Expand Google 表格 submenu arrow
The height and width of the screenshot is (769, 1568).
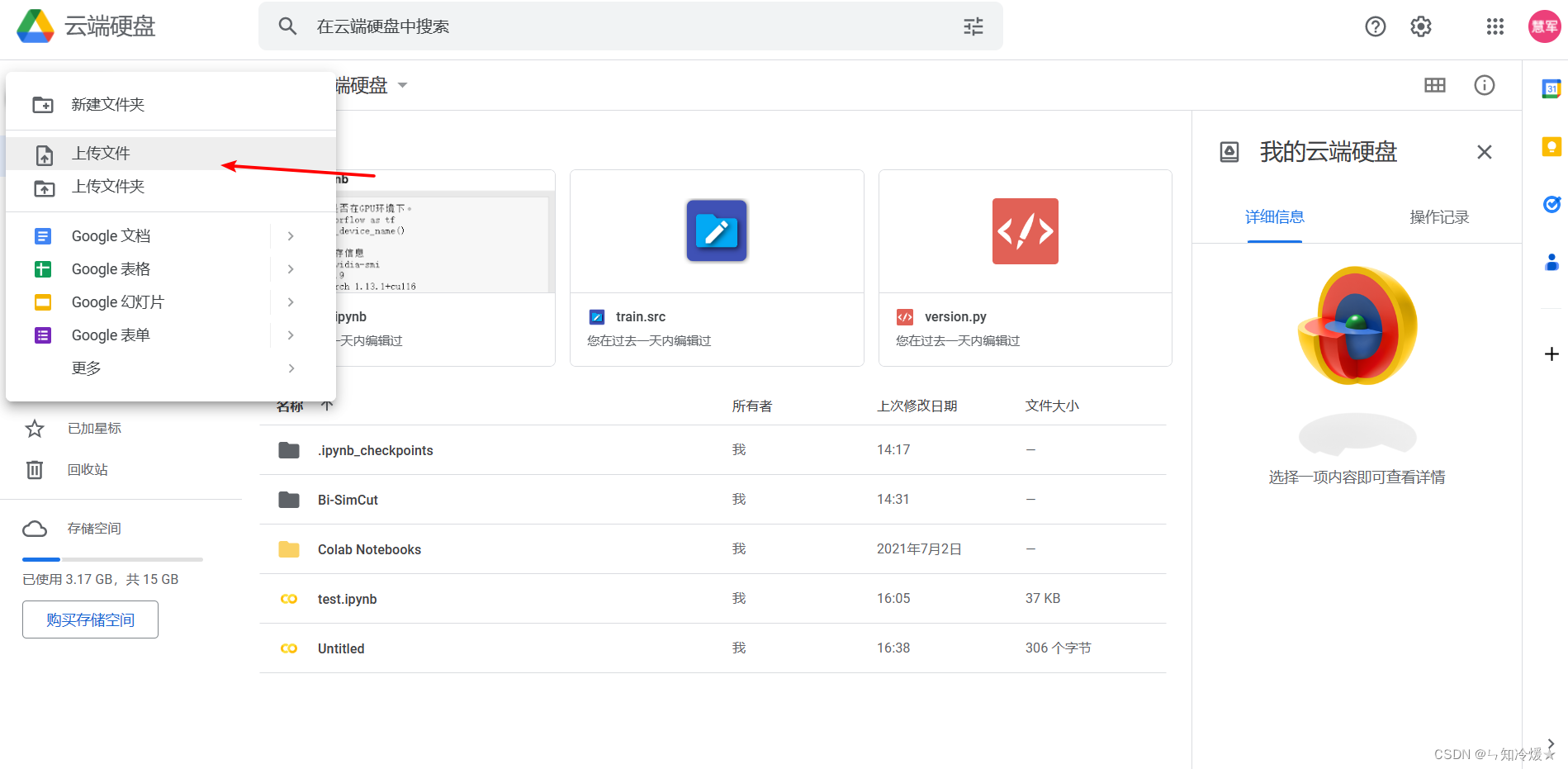pyautogui.click(x=291, y=269)
